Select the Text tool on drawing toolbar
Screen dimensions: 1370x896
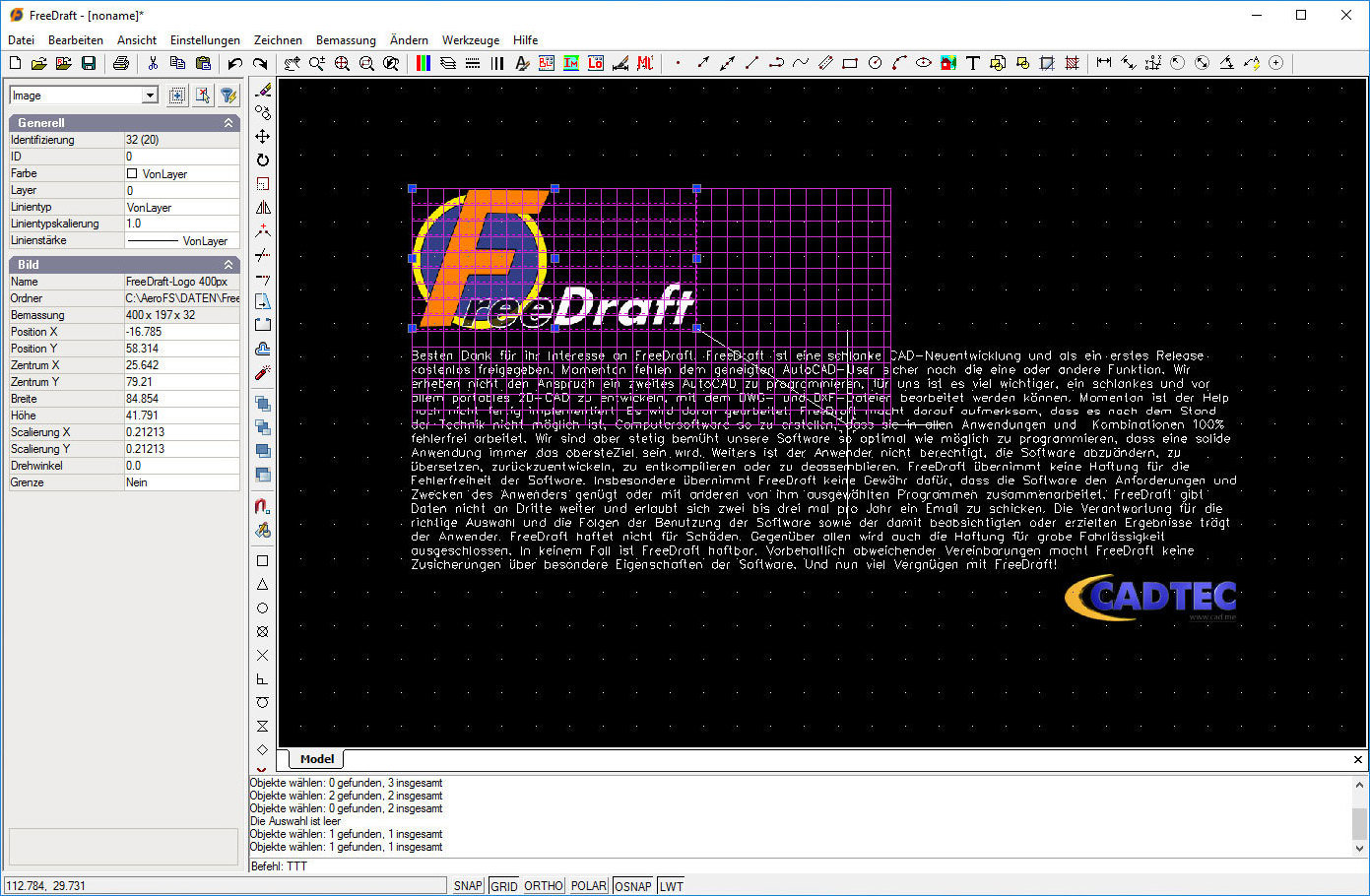click(973, 62)
